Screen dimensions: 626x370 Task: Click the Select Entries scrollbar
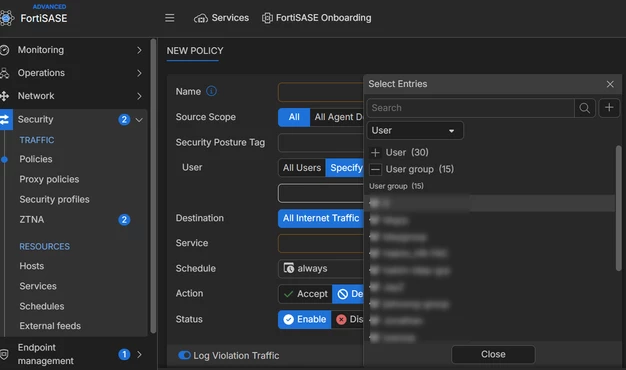point(618,208)
